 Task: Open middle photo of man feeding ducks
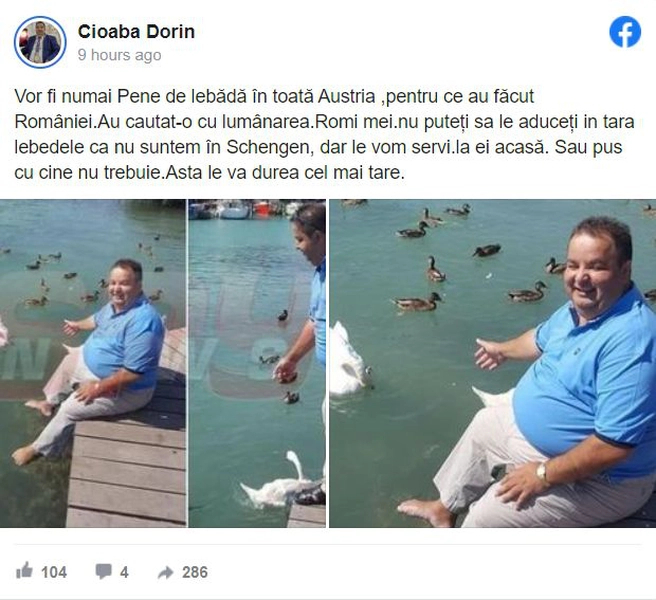tap(257, 363)
